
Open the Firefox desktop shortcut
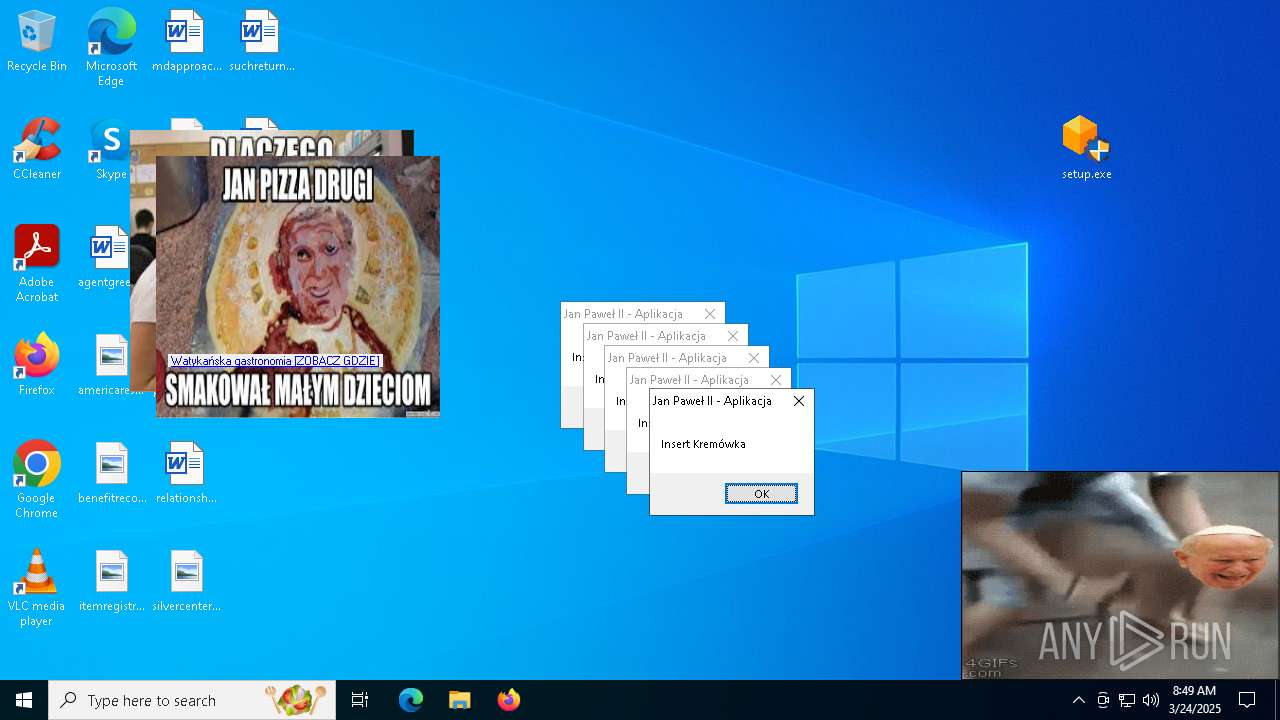pos(37,365)
